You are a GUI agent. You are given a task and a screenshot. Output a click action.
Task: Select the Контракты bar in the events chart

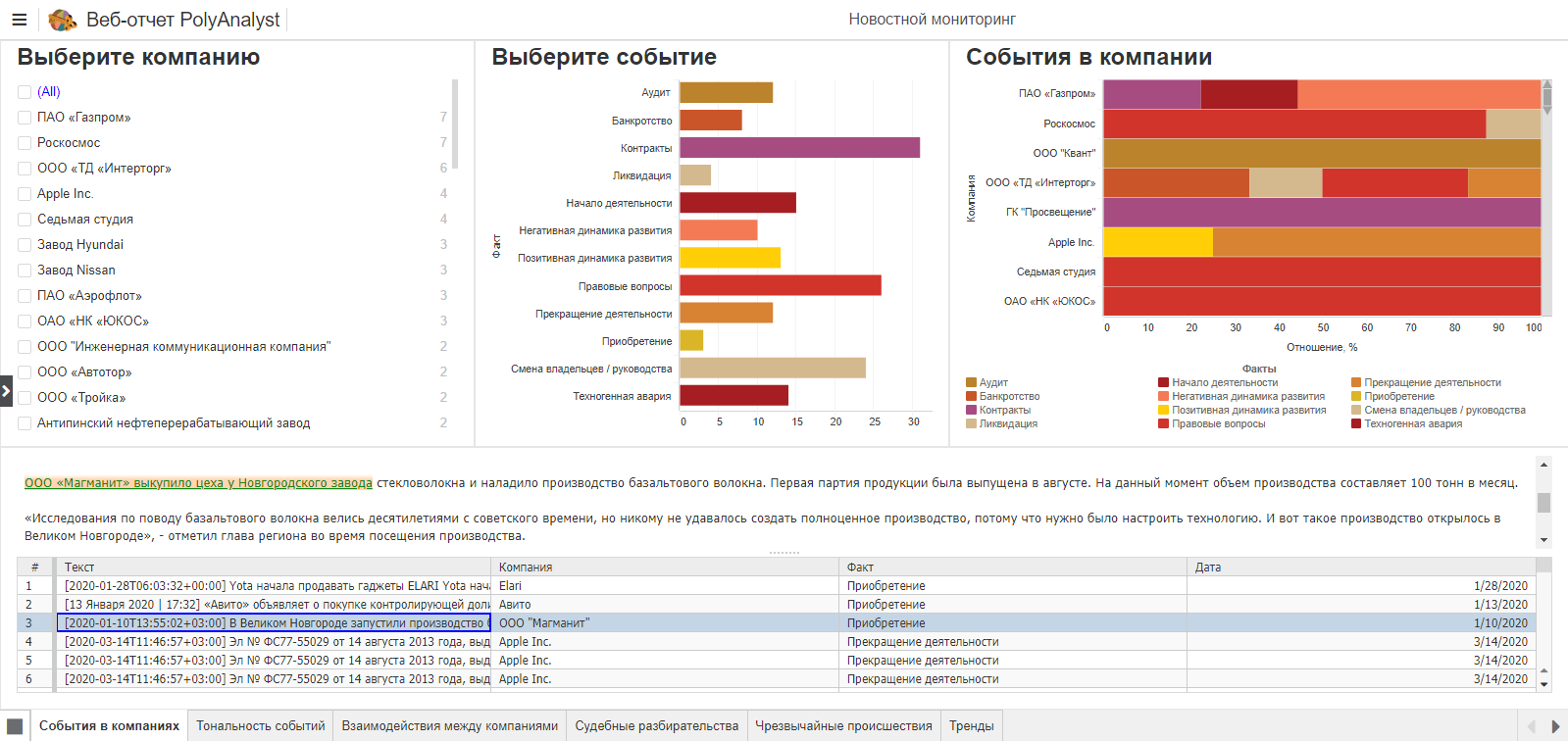pyautogui.click(x=799, y=148)
